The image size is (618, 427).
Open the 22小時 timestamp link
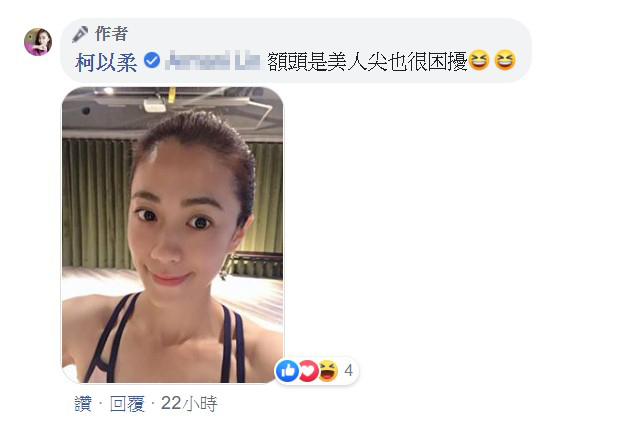[x=189, y=404]
